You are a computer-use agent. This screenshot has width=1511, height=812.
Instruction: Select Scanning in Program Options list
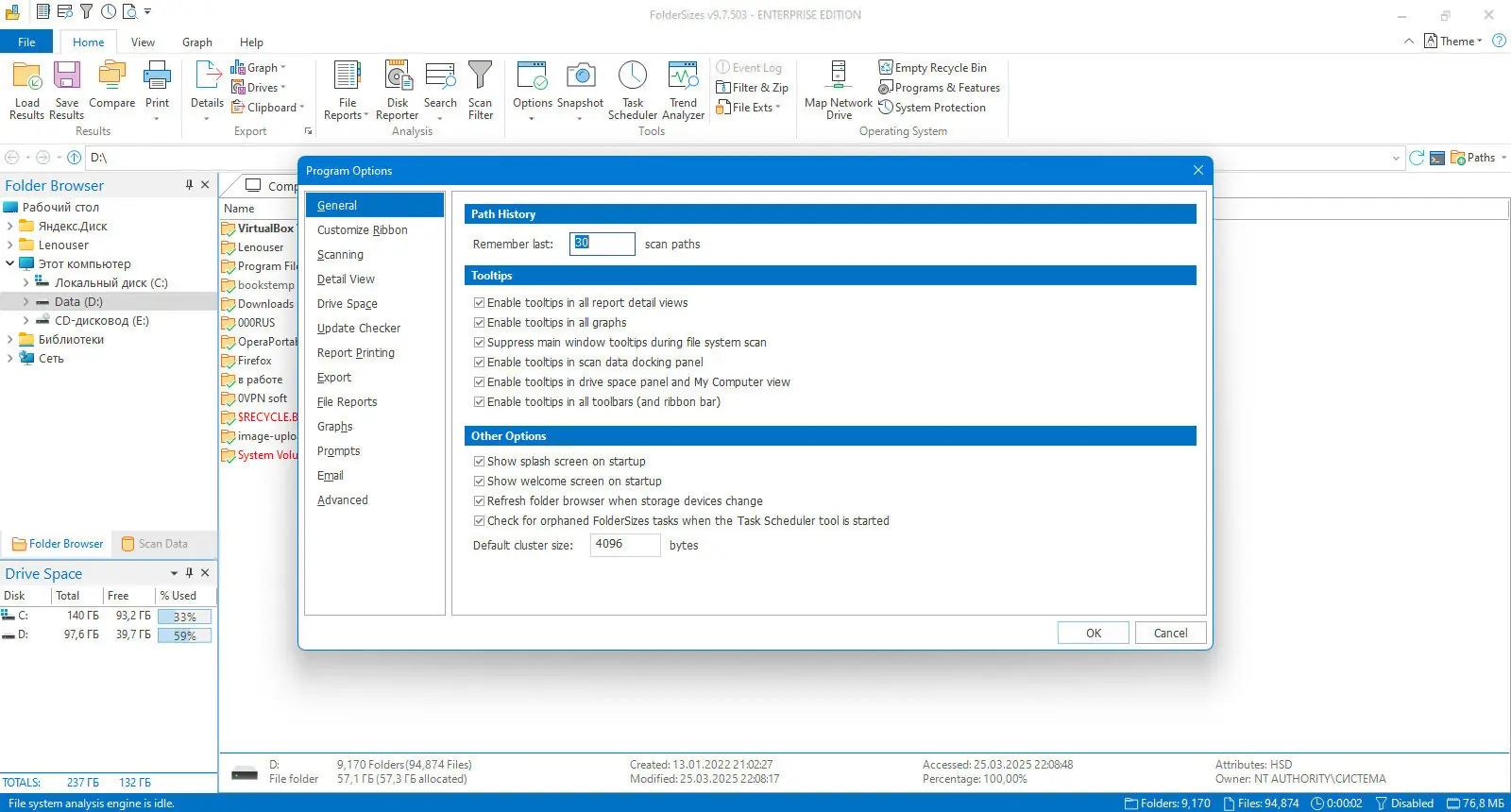340,255
